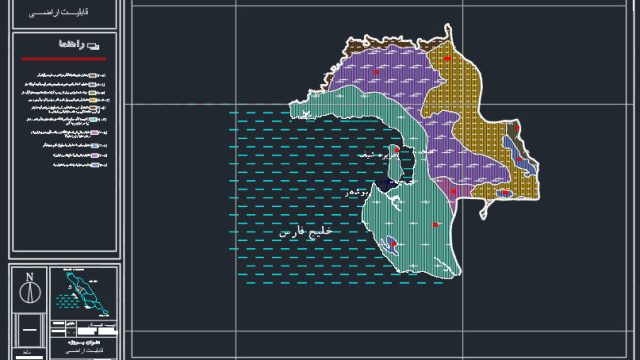
Task: Click the bottom-most legend color swatch
Action: coord(95,165)
